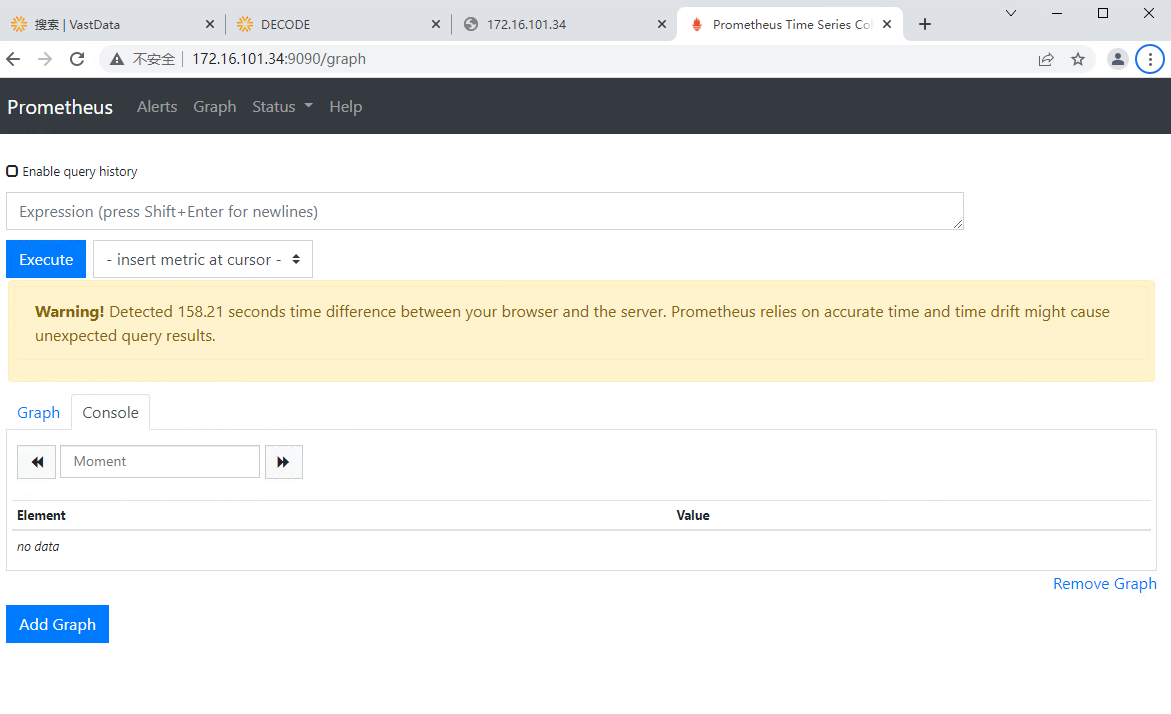
Task: Switch to the VastData browser tab
Action: tap(113, 24)
